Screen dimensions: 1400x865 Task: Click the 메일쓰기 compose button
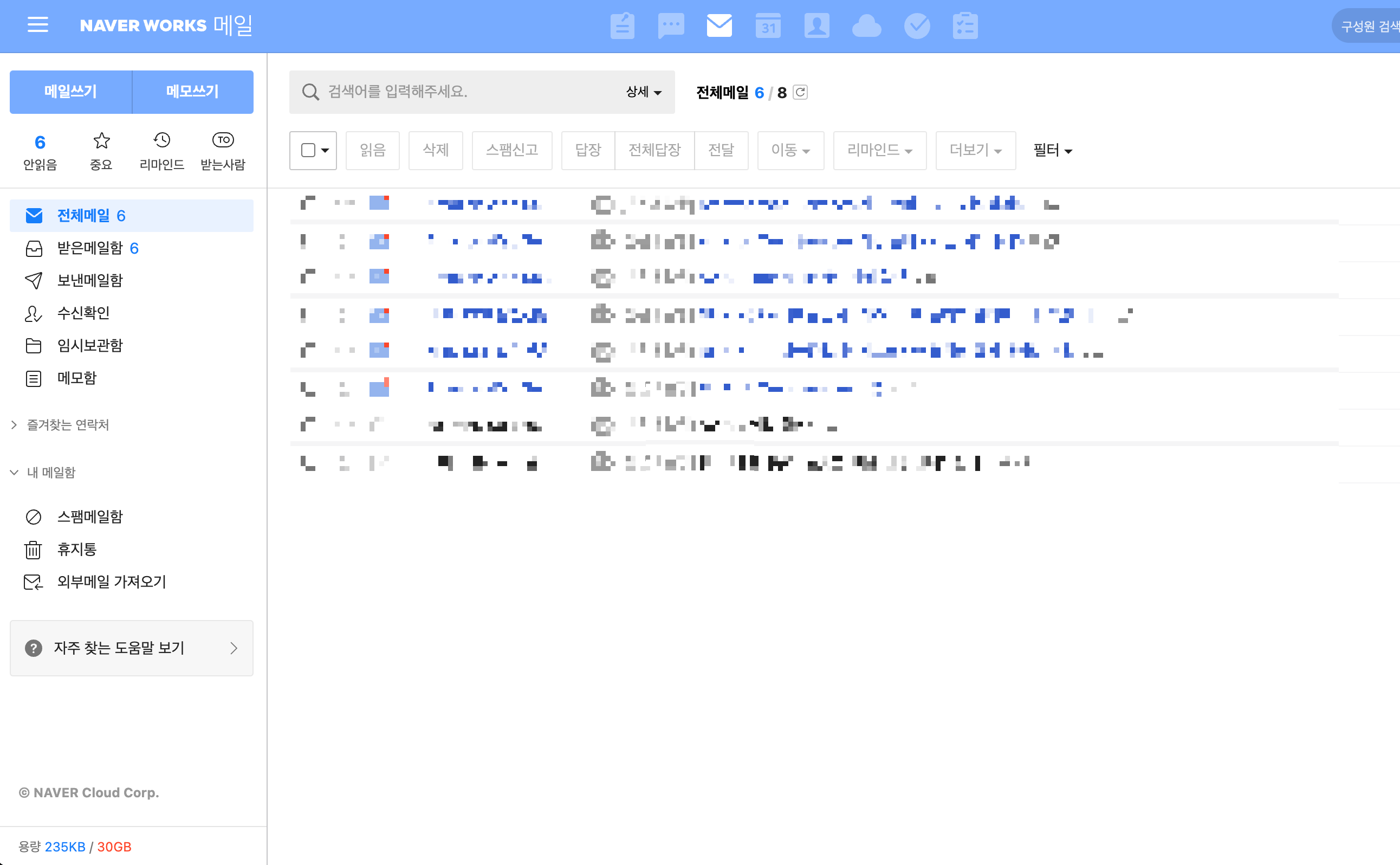pos(71,92)
